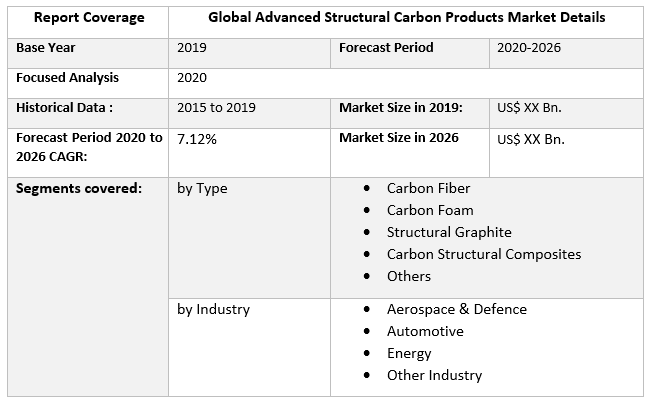The height and width of the screenshot is (407, 651).
Task: Select the Forecast Period label
Action: [385, 48]
